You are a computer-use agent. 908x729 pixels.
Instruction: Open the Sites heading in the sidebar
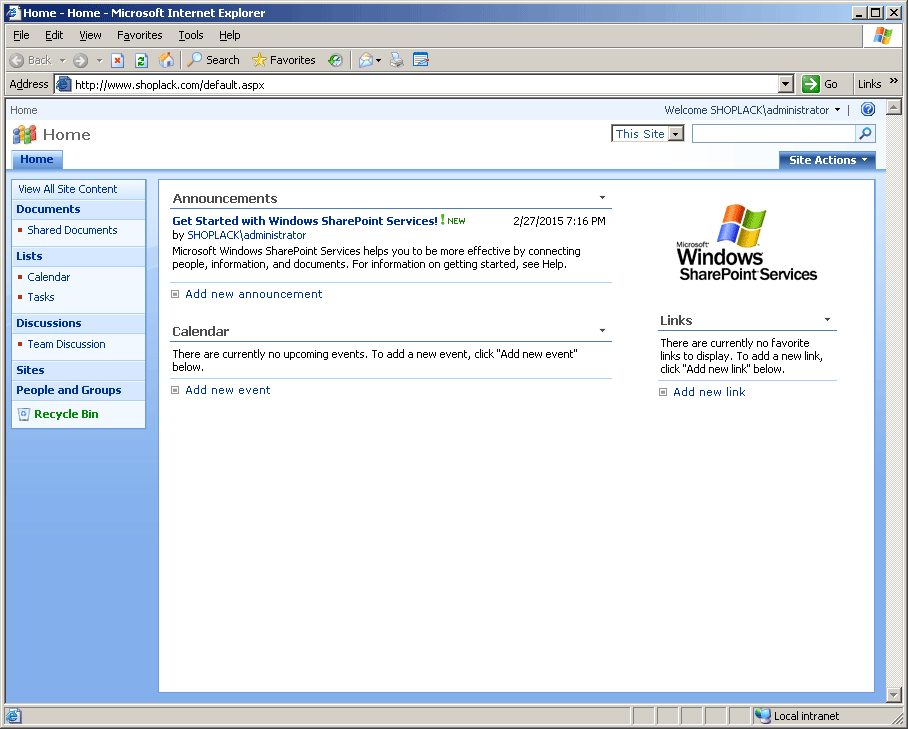coord(30,370)
